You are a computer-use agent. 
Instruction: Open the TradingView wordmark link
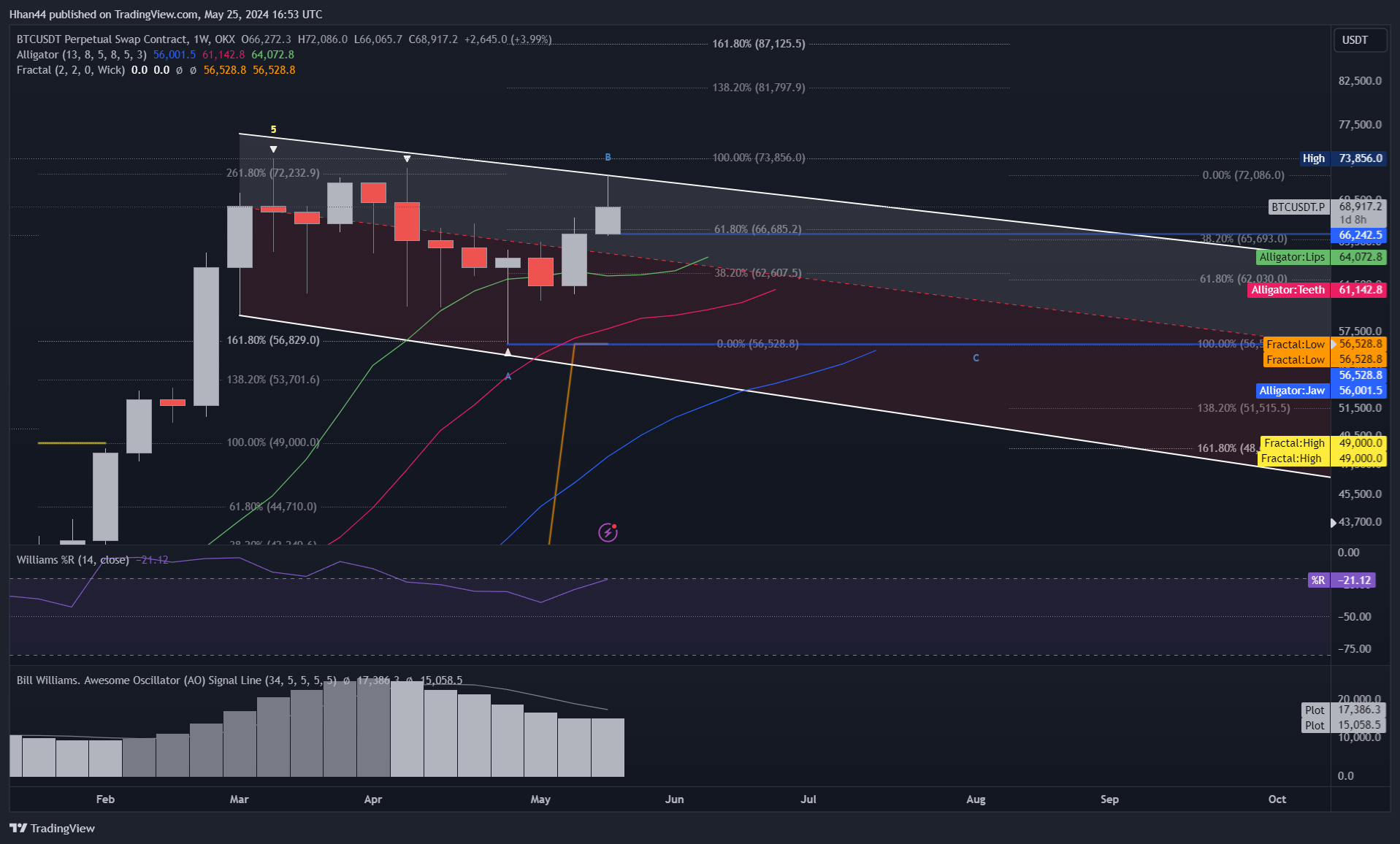pos(63,828)
